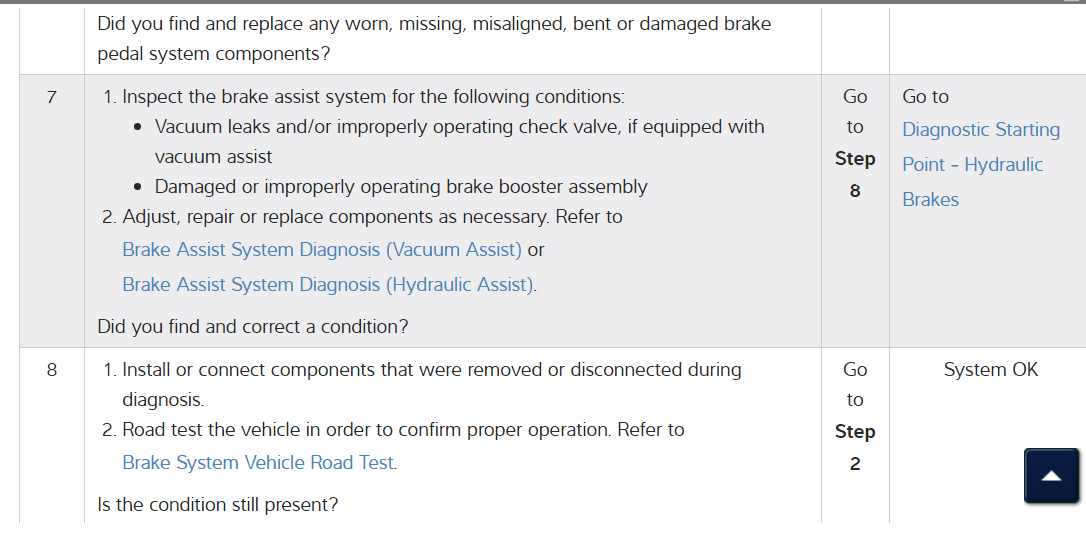Open the Brake System Vehicle Road Test link
Screen dimensions: 1086x534
258,462
